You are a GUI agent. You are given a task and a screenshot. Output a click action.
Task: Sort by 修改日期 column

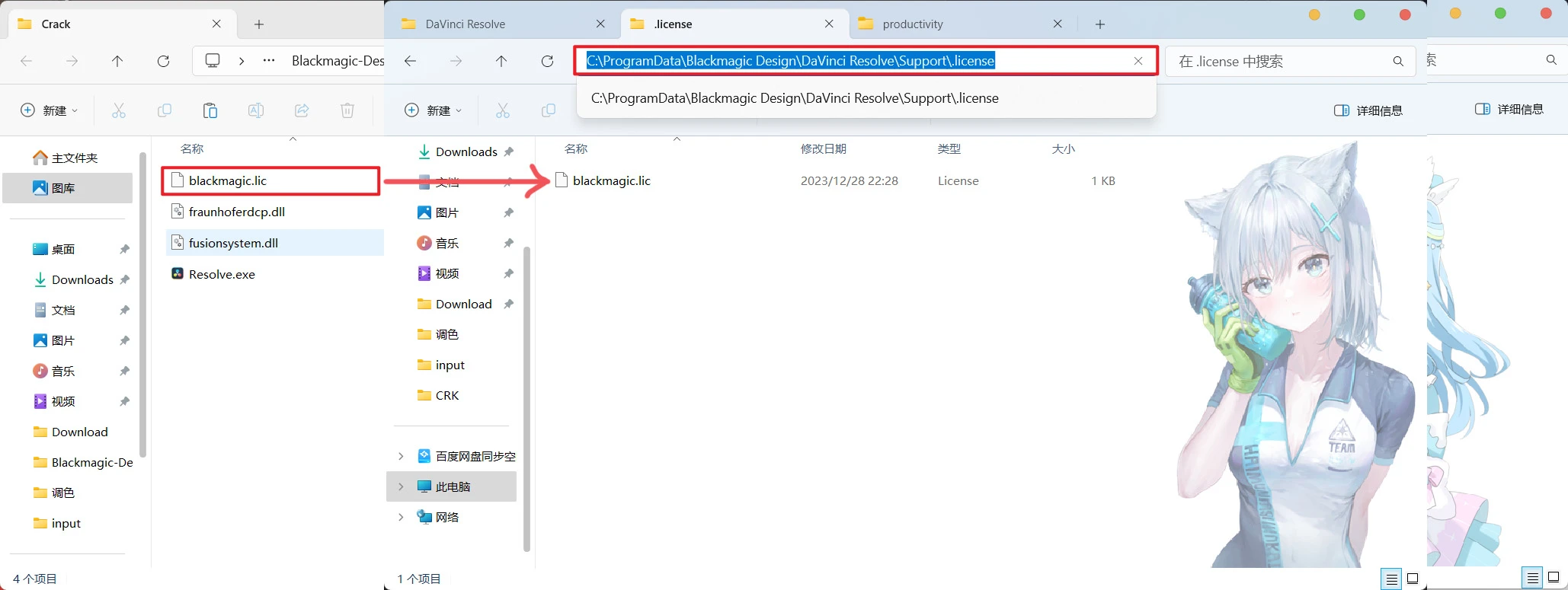(823, 148)
